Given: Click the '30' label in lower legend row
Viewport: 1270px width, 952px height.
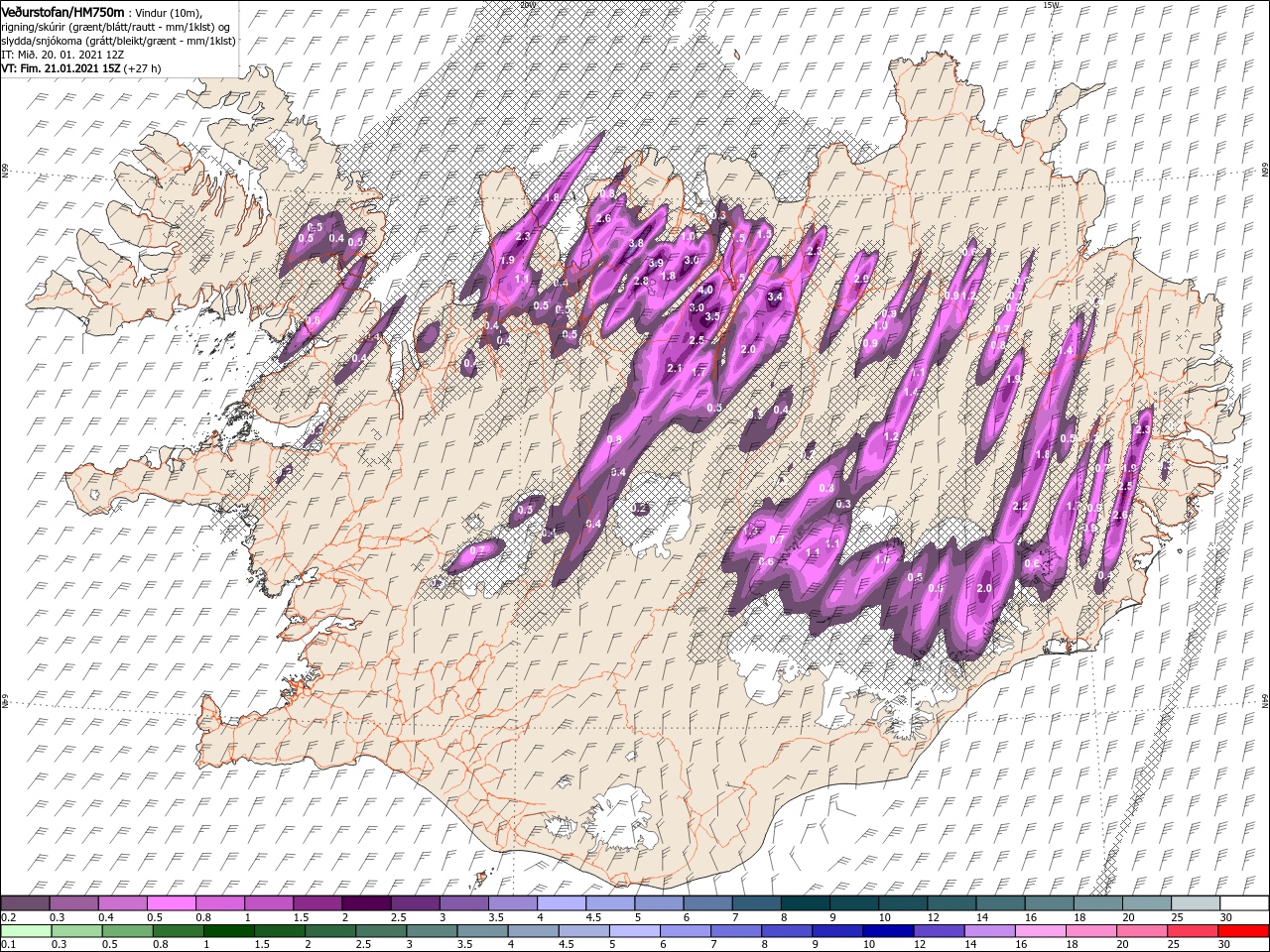Looking at the screenshot, I should [x=1223, y=944].
